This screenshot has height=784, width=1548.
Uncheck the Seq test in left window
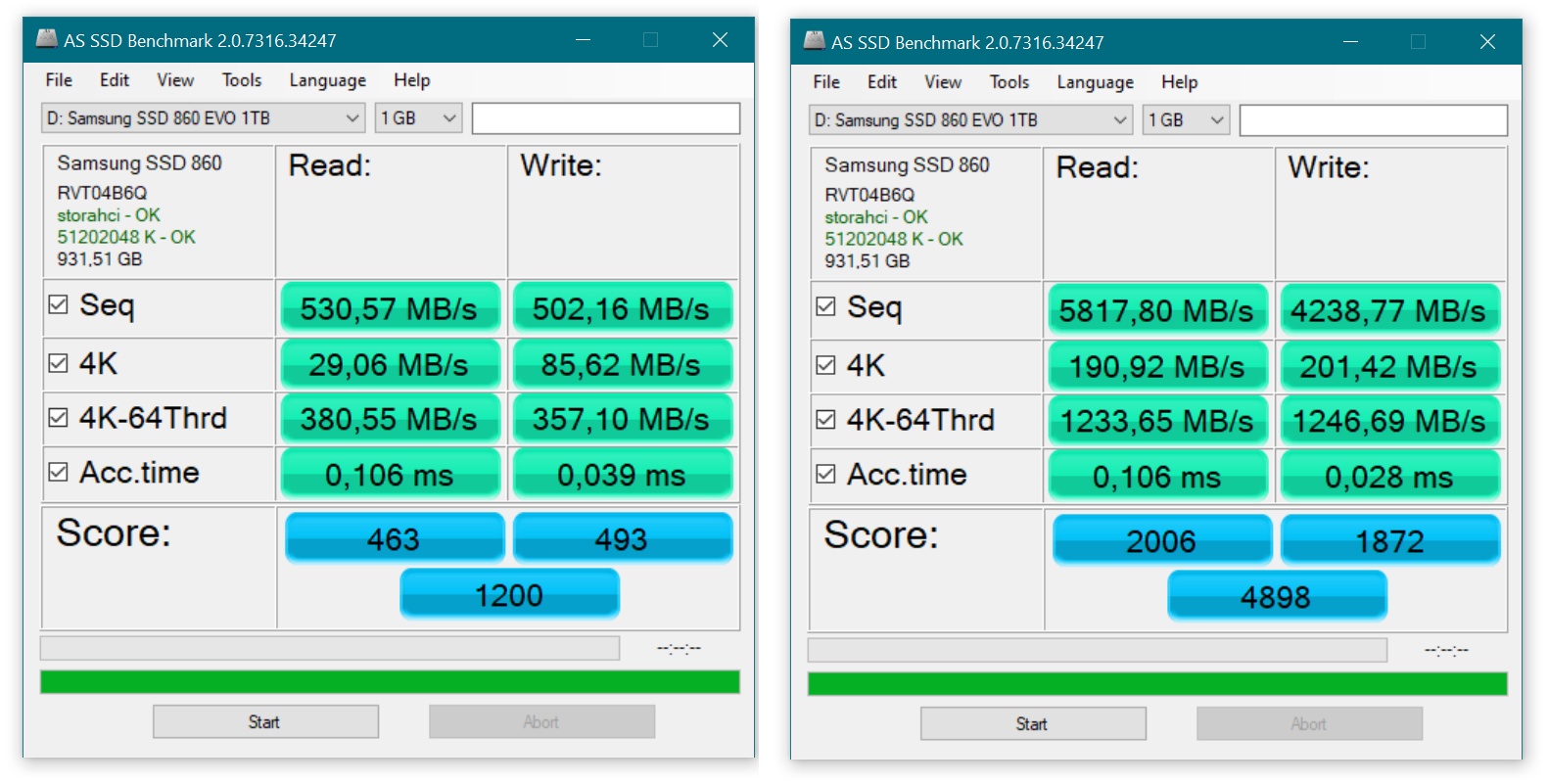[59, 305]
